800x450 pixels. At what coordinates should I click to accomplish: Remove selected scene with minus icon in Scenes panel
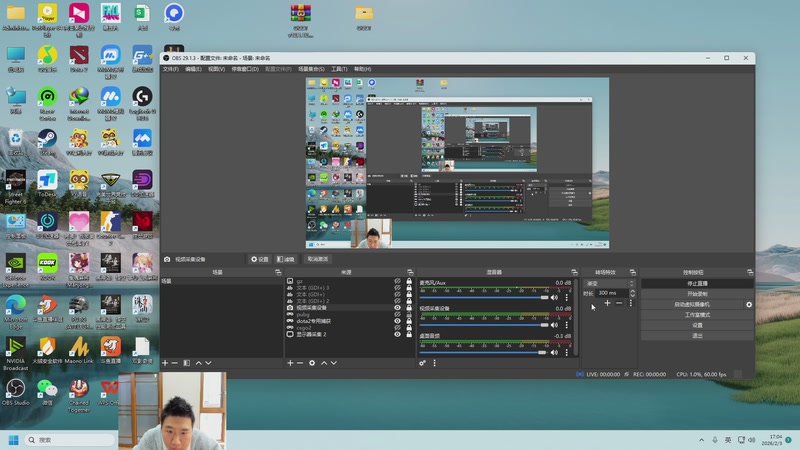tap(174, 363)
